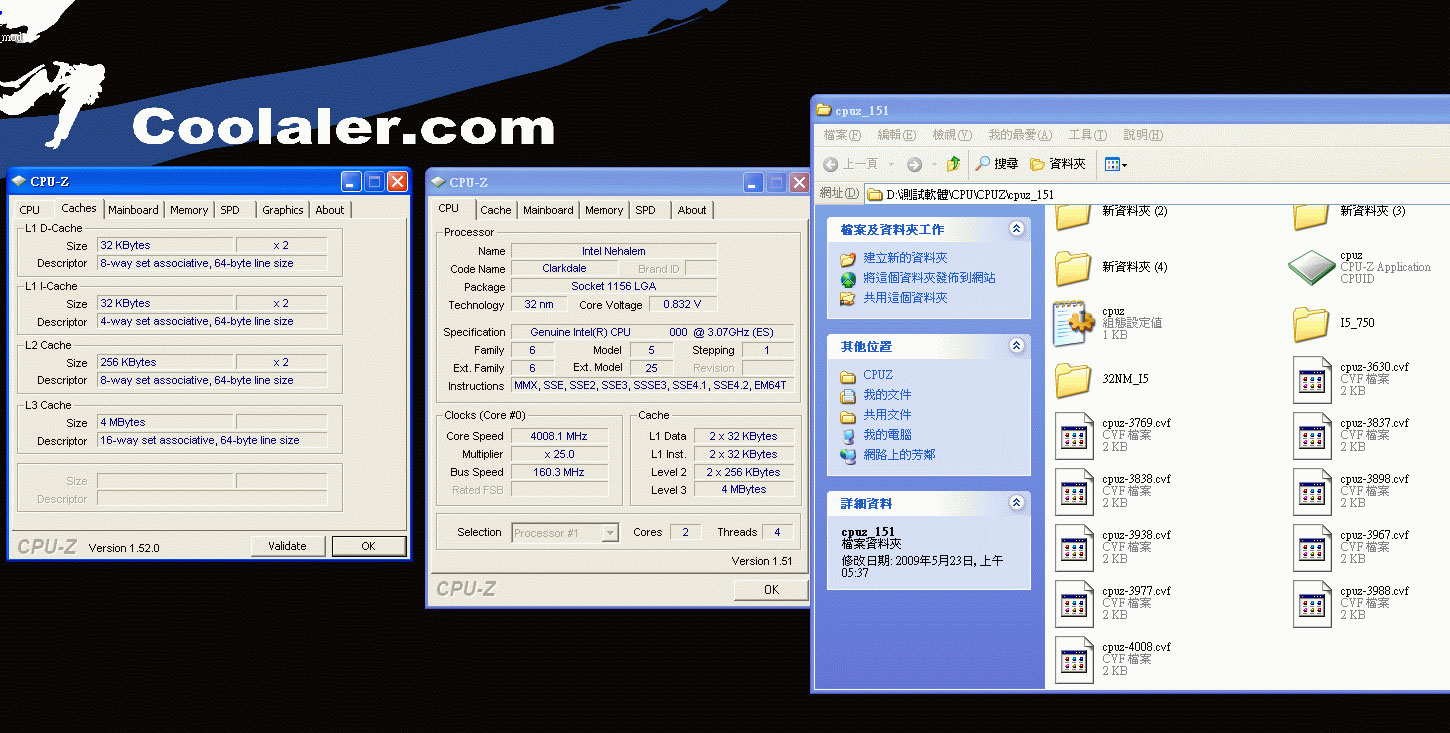This screenshot has height=733, width=1450.
Task: Open the Views dropdown in Explorer toolbar
Action: click(x=1115, y=164)
